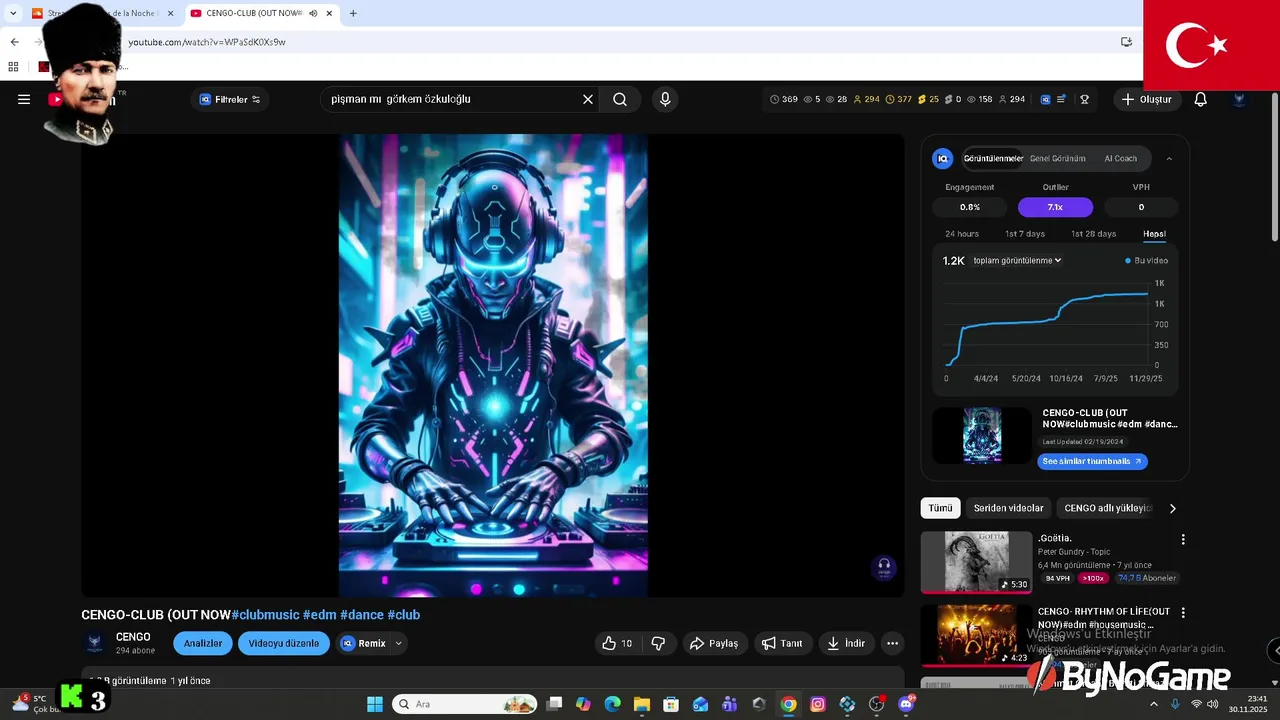
Task: Show more chips with the right arrow
Action: [1173, 508]
